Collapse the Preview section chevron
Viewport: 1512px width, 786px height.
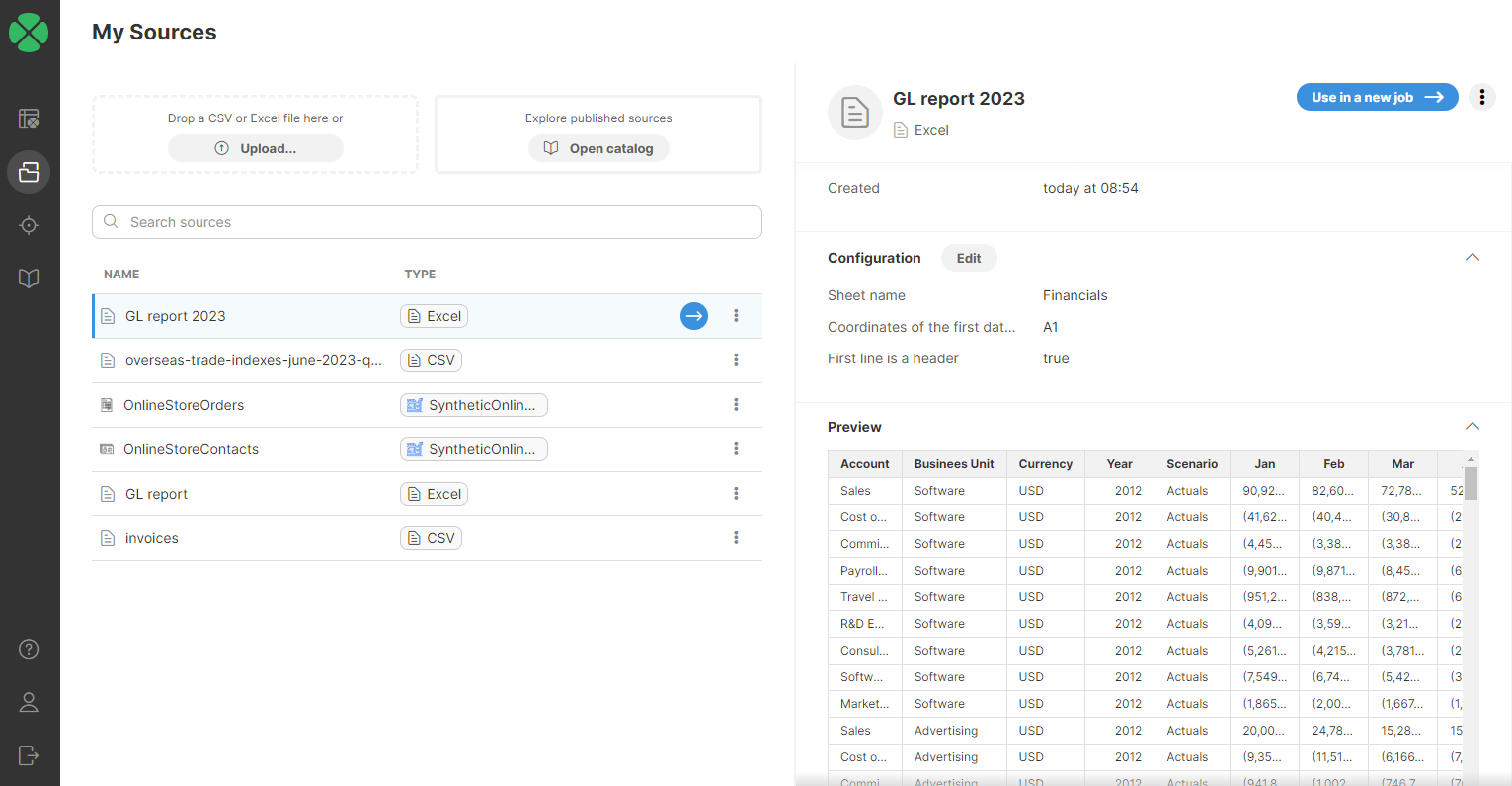(1472, 425)
